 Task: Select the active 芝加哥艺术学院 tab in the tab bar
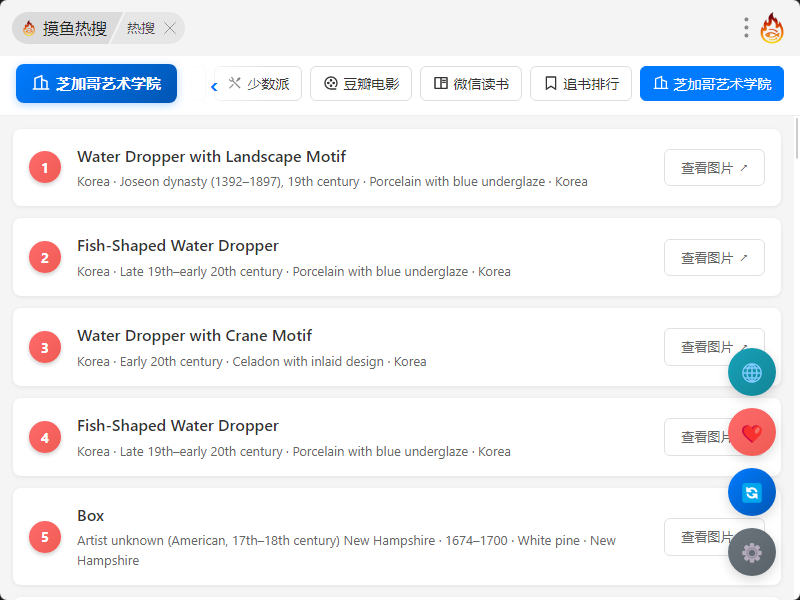point(712,84)
